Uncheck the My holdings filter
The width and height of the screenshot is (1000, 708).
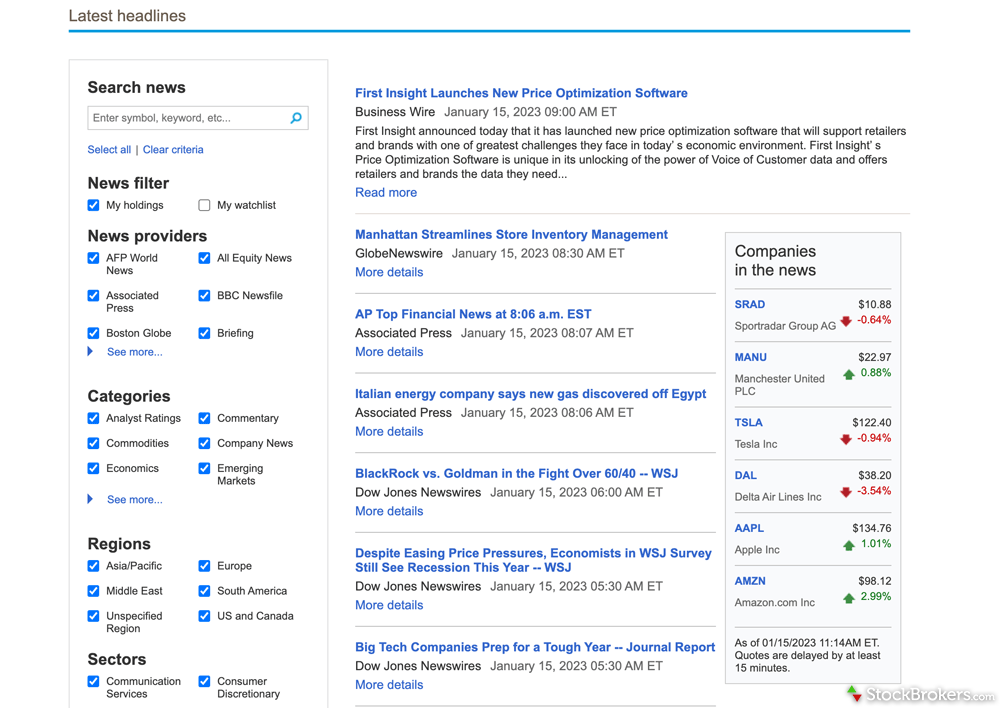[x=94, y=205]
